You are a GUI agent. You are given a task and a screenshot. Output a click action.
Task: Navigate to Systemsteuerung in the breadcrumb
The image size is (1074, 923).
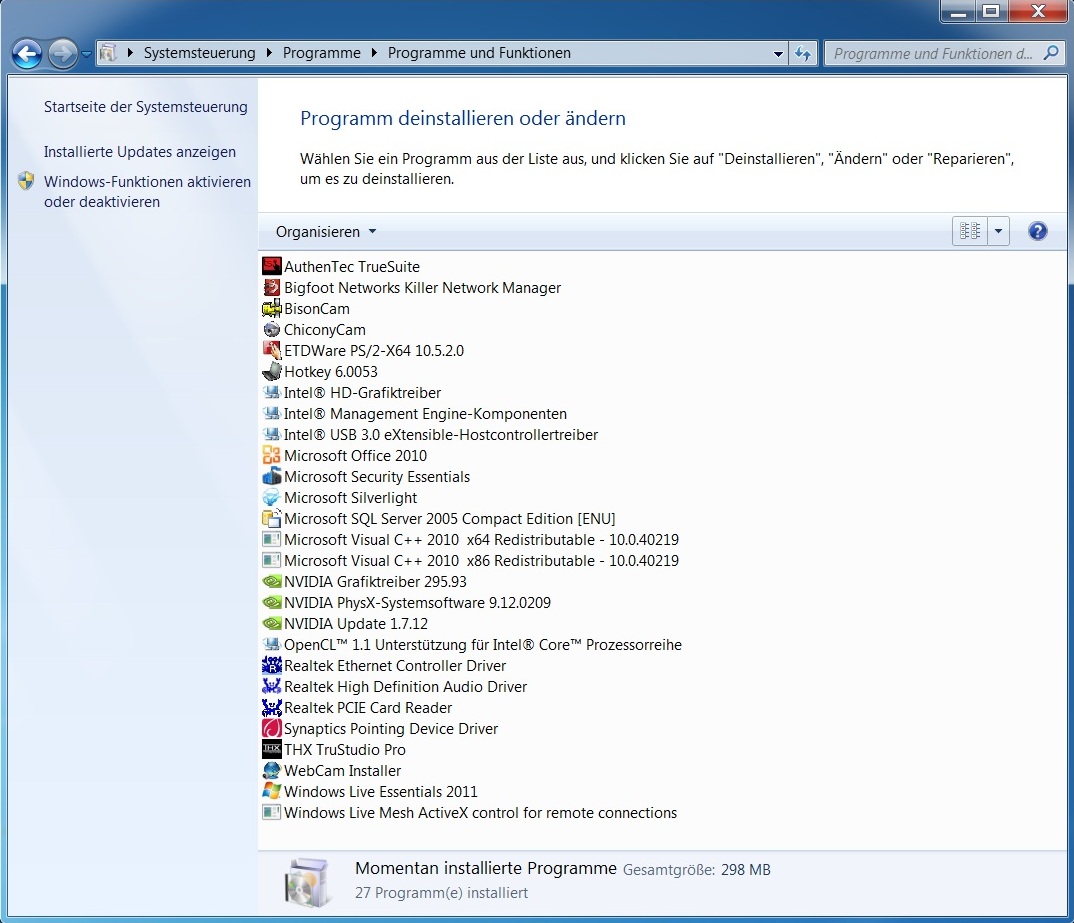[199, 53]
